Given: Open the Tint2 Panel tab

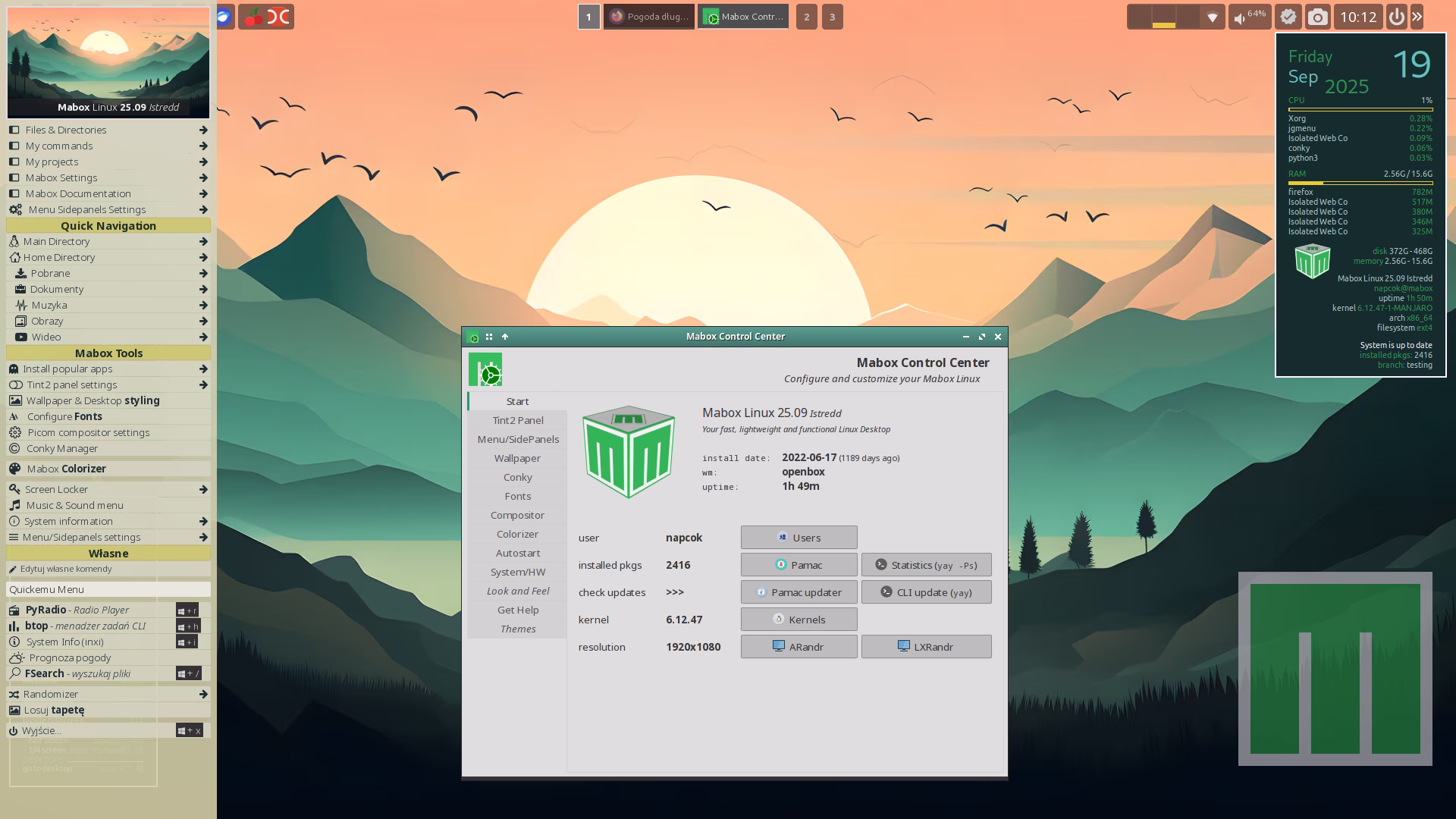Looking at the screenshot, I should pos(518,420).
